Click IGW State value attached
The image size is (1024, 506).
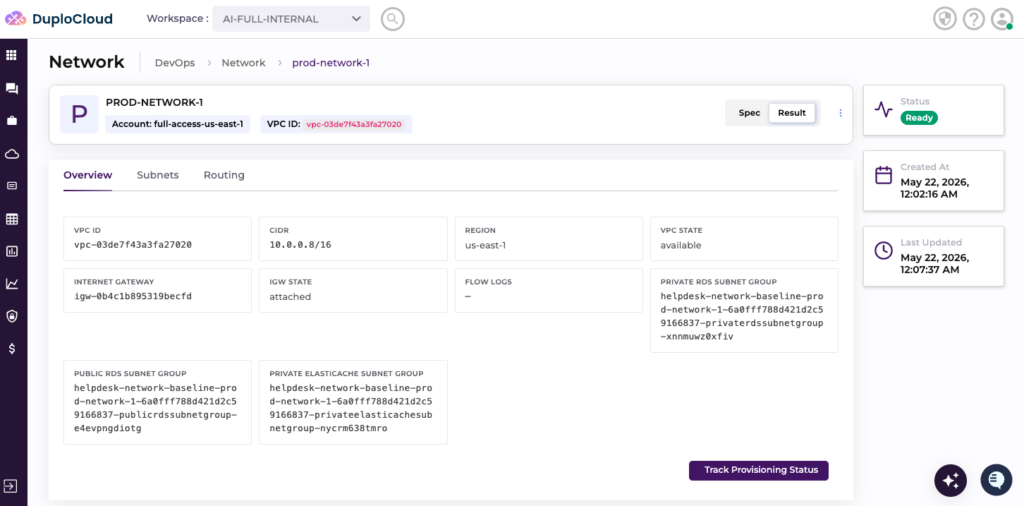[x=290, y=296]
